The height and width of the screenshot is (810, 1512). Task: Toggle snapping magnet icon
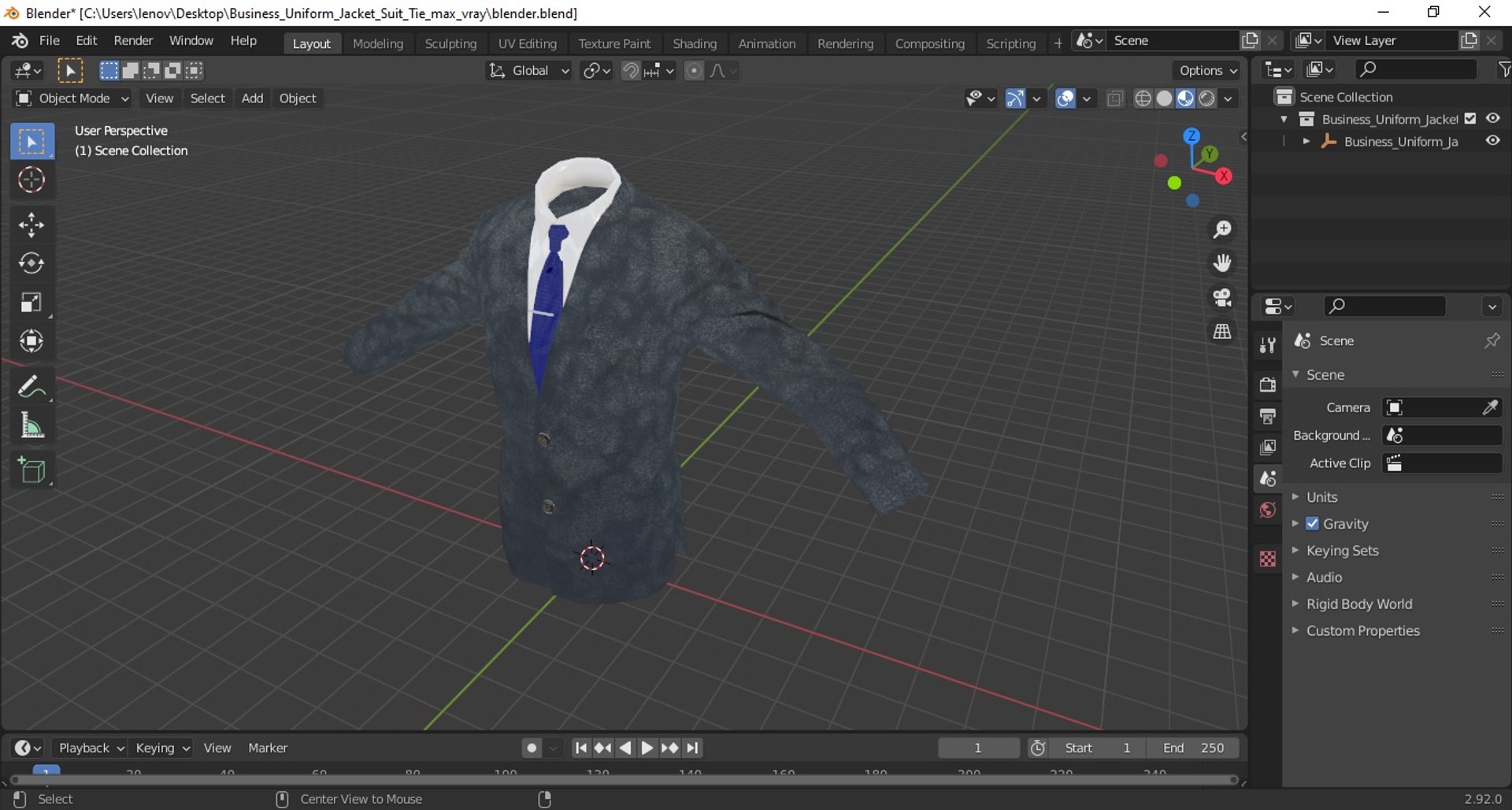click(x=630, y=71)
